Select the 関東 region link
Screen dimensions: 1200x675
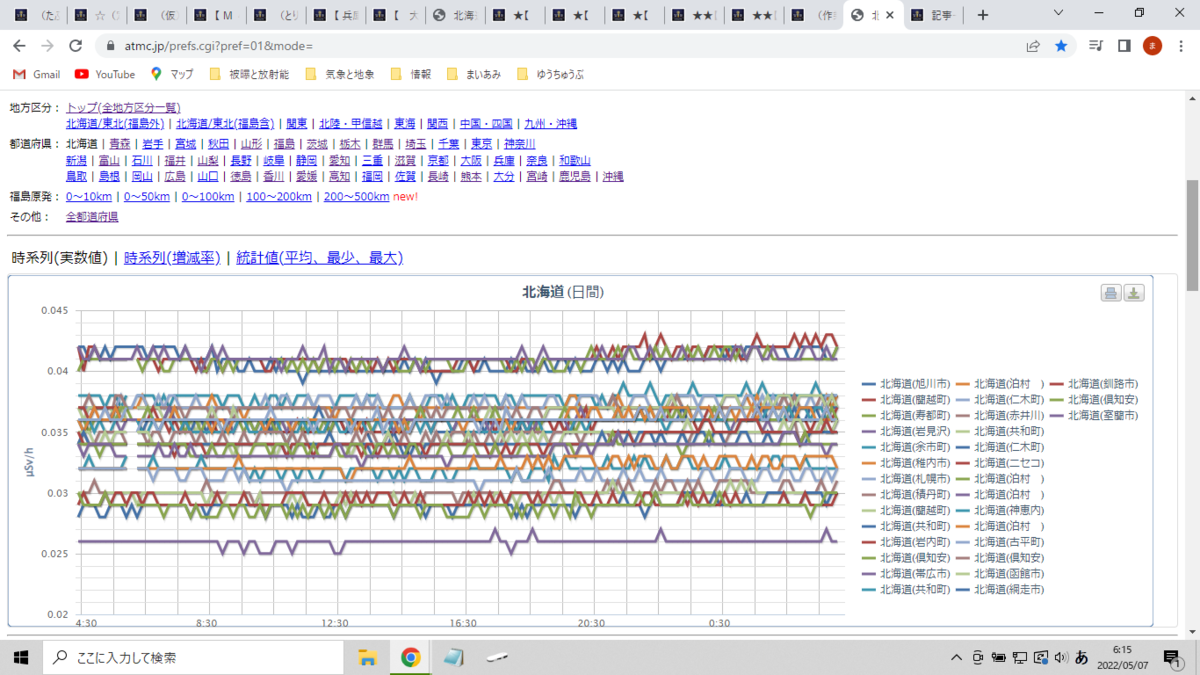296,124
